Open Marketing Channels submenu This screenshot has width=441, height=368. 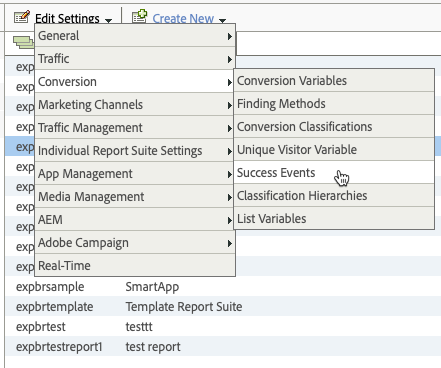point(135,104)
